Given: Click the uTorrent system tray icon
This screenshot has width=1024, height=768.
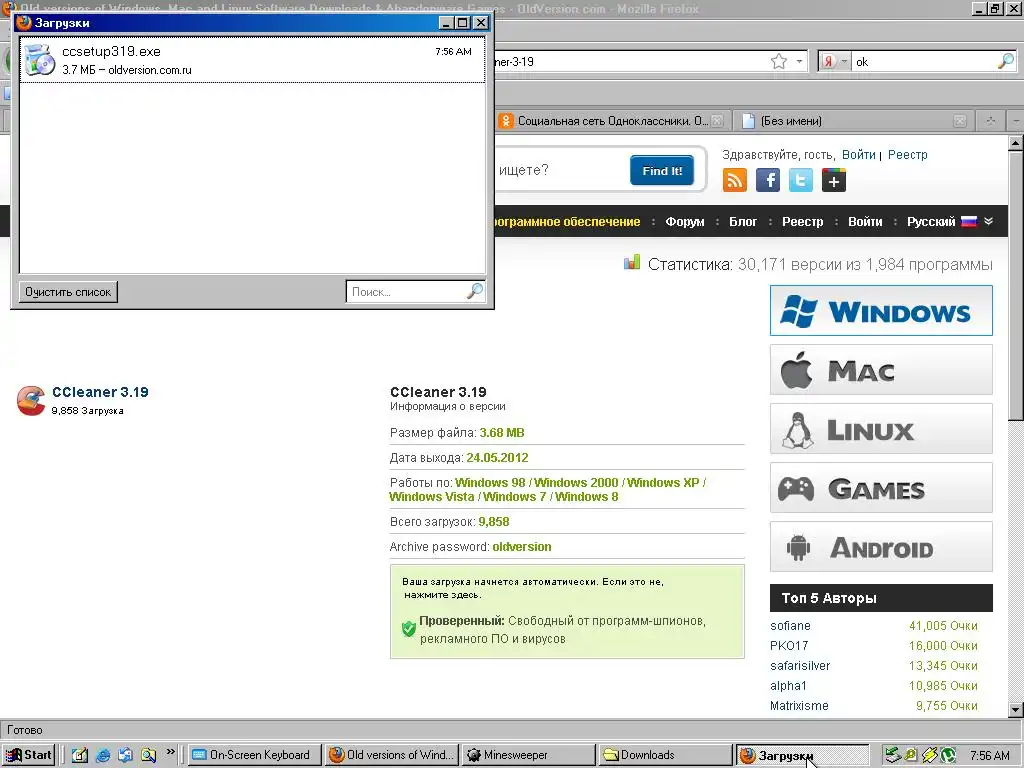Looking at the screenshot, I should pos(948,755).
